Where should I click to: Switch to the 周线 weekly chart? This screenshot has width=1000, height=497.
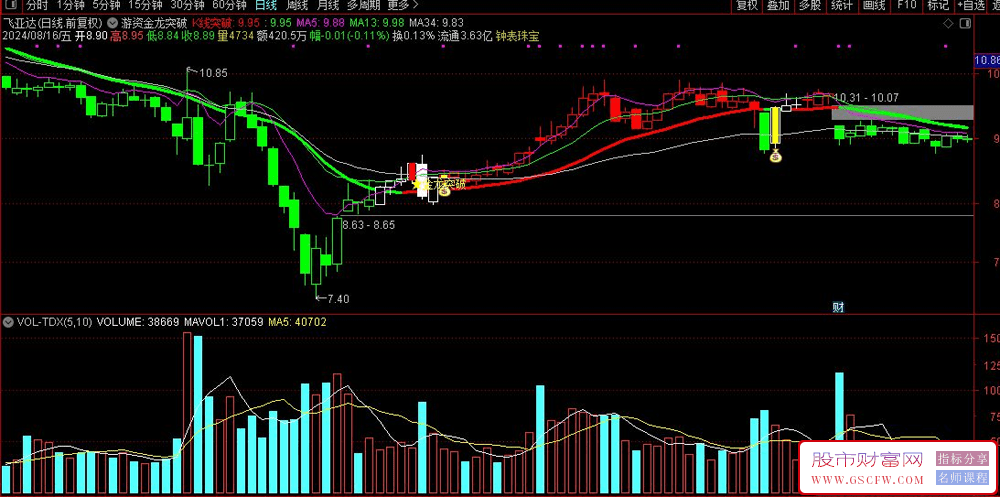[296, 6]
